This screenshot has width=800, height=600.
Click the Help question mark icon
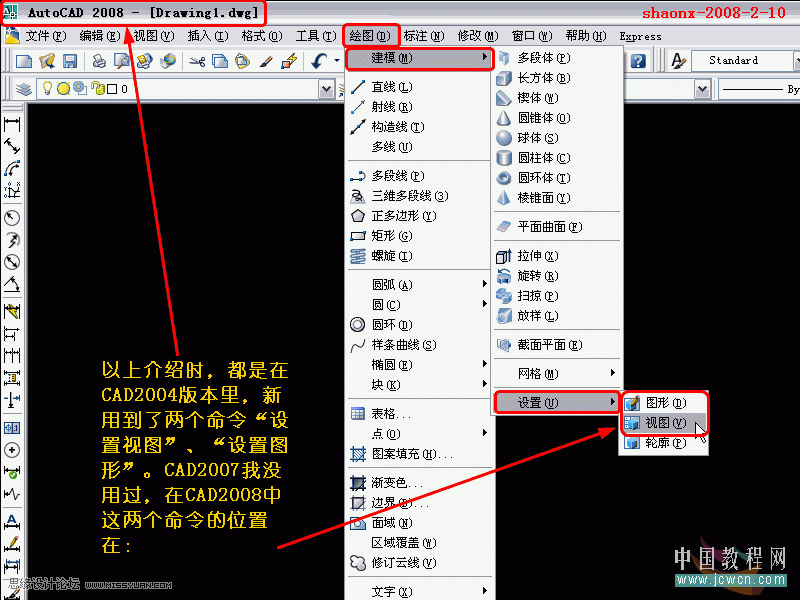[x=638, y=61]
